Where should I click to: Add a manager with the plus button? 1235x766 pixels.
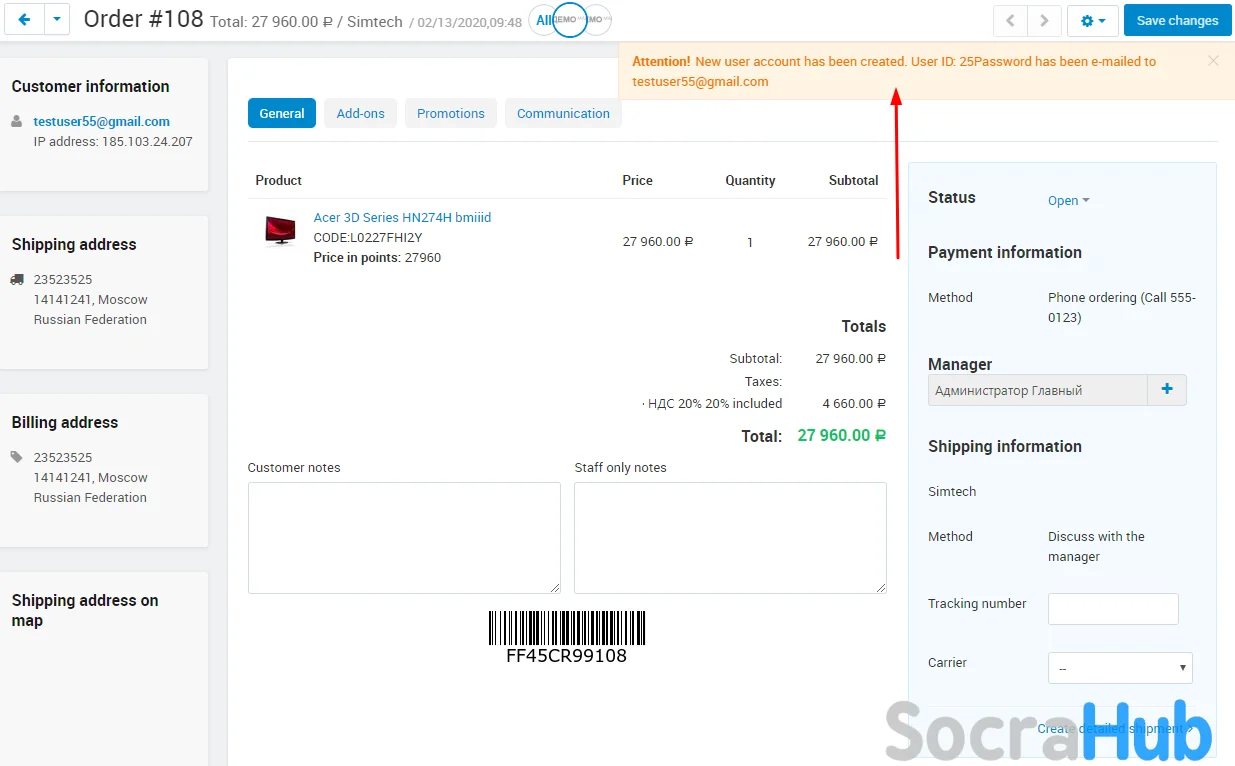(1167, 390)
